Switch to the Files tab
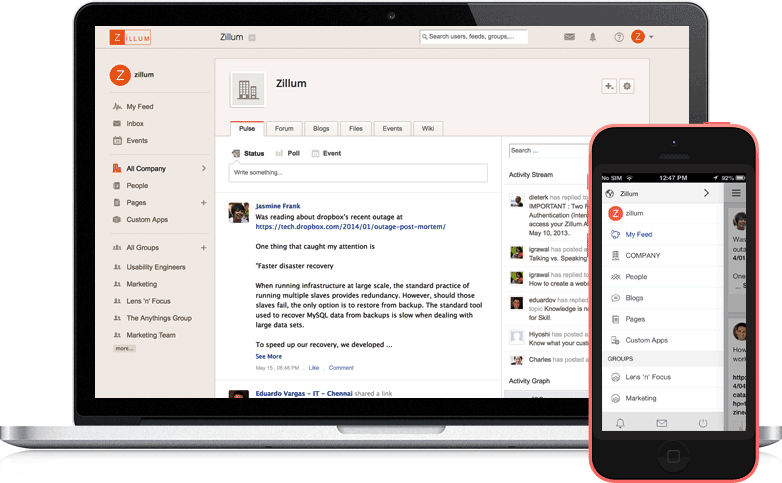 [x=356, y=128]
